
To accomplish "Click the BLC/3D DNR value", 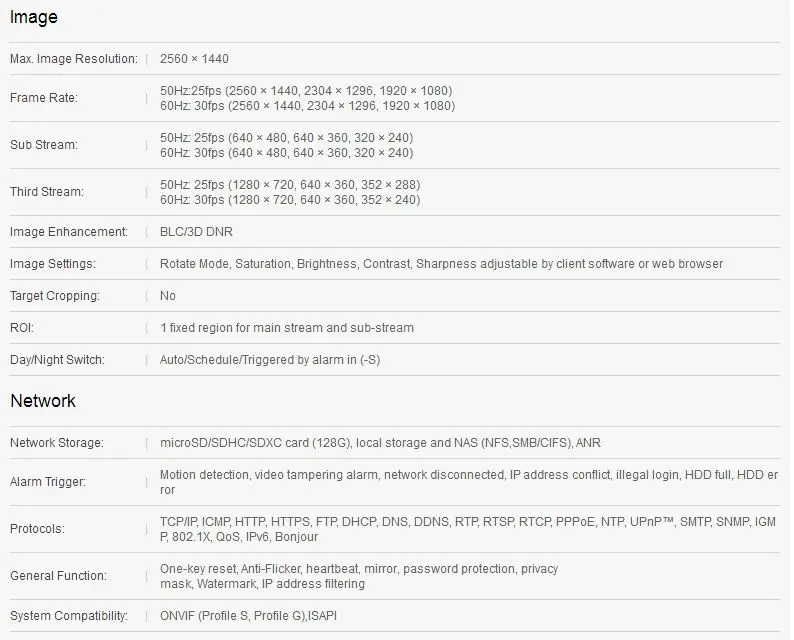I will 196,232.
